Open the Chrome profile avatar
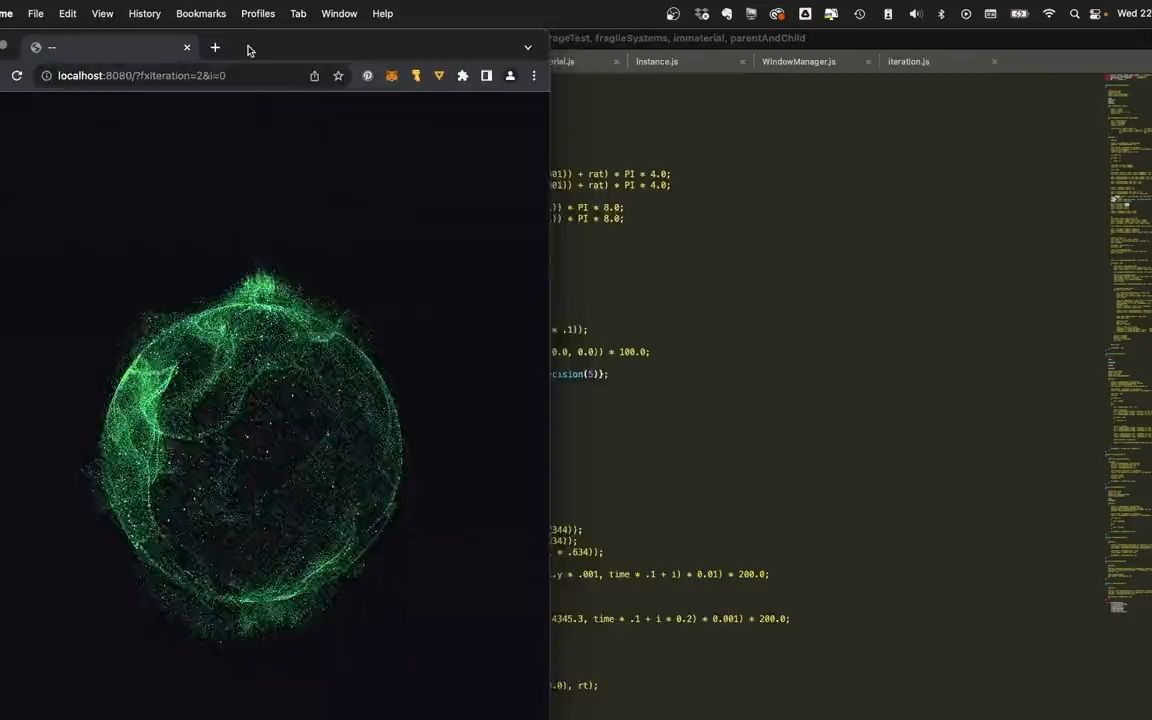The image size is (1152, 720). [x=510, y=76]
